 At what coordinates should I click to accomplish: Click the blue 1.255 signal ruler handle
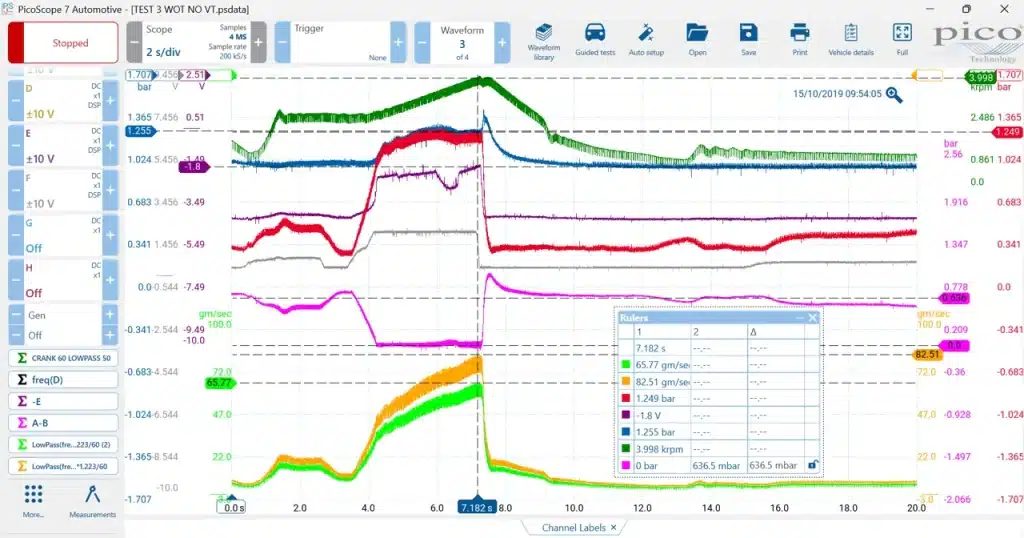pyautogui.click(x=139, y=131)
